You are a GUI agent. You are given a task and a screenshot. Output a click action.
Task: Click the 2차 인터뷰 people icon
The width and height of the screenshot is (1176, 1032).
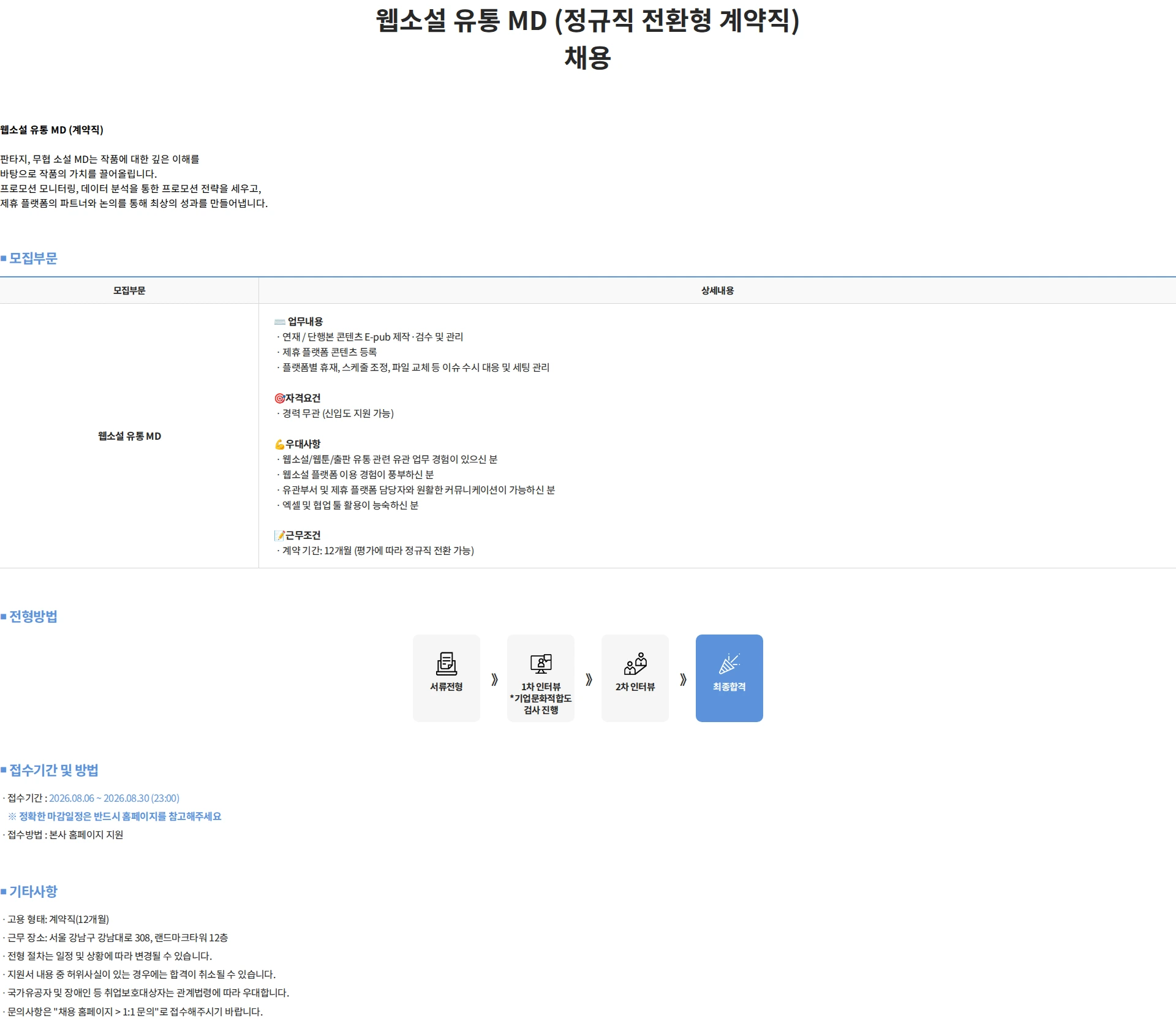[635, 663]
